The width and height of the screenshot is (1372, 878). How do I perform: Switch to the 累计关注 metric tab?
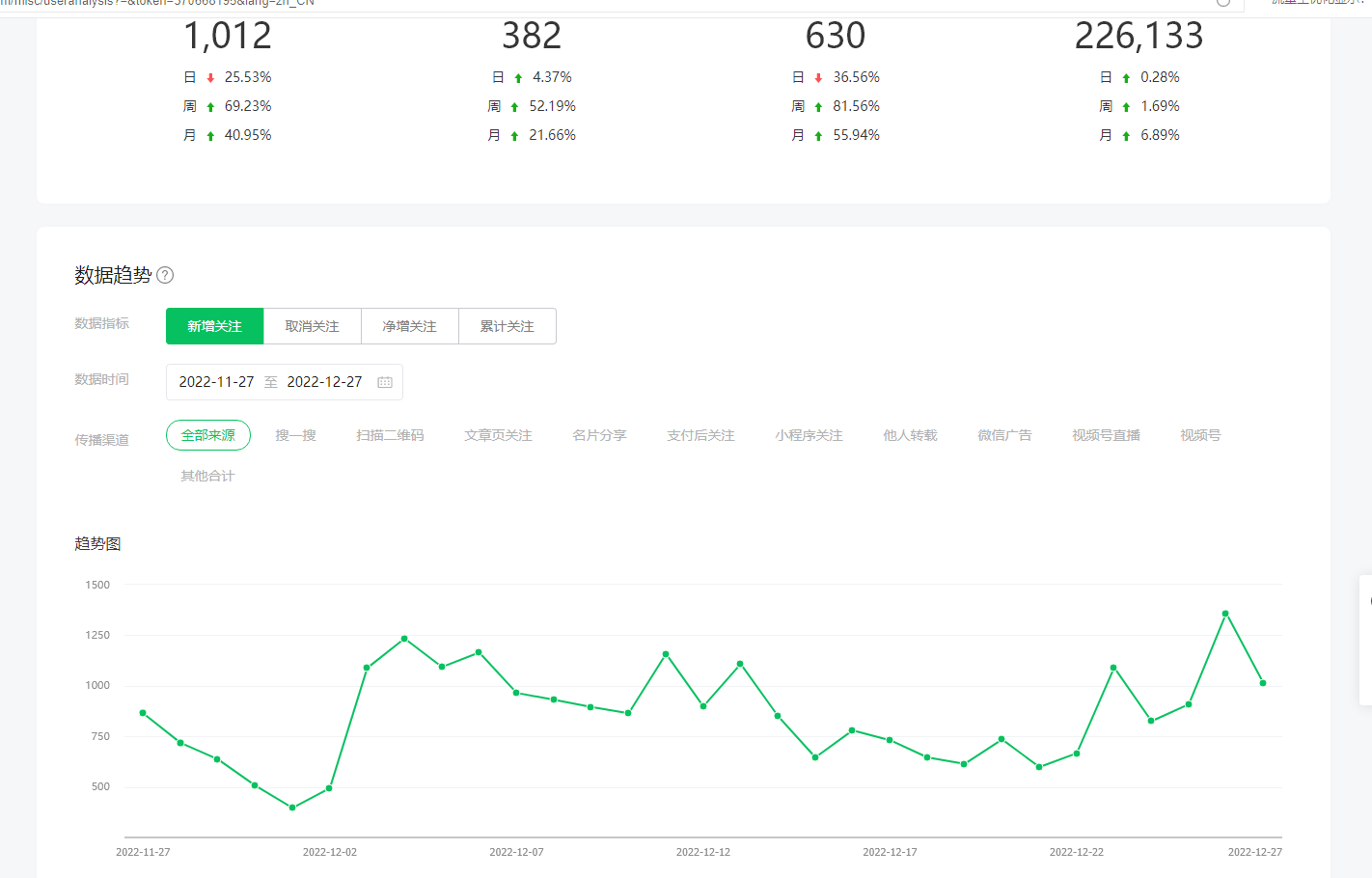508,326
